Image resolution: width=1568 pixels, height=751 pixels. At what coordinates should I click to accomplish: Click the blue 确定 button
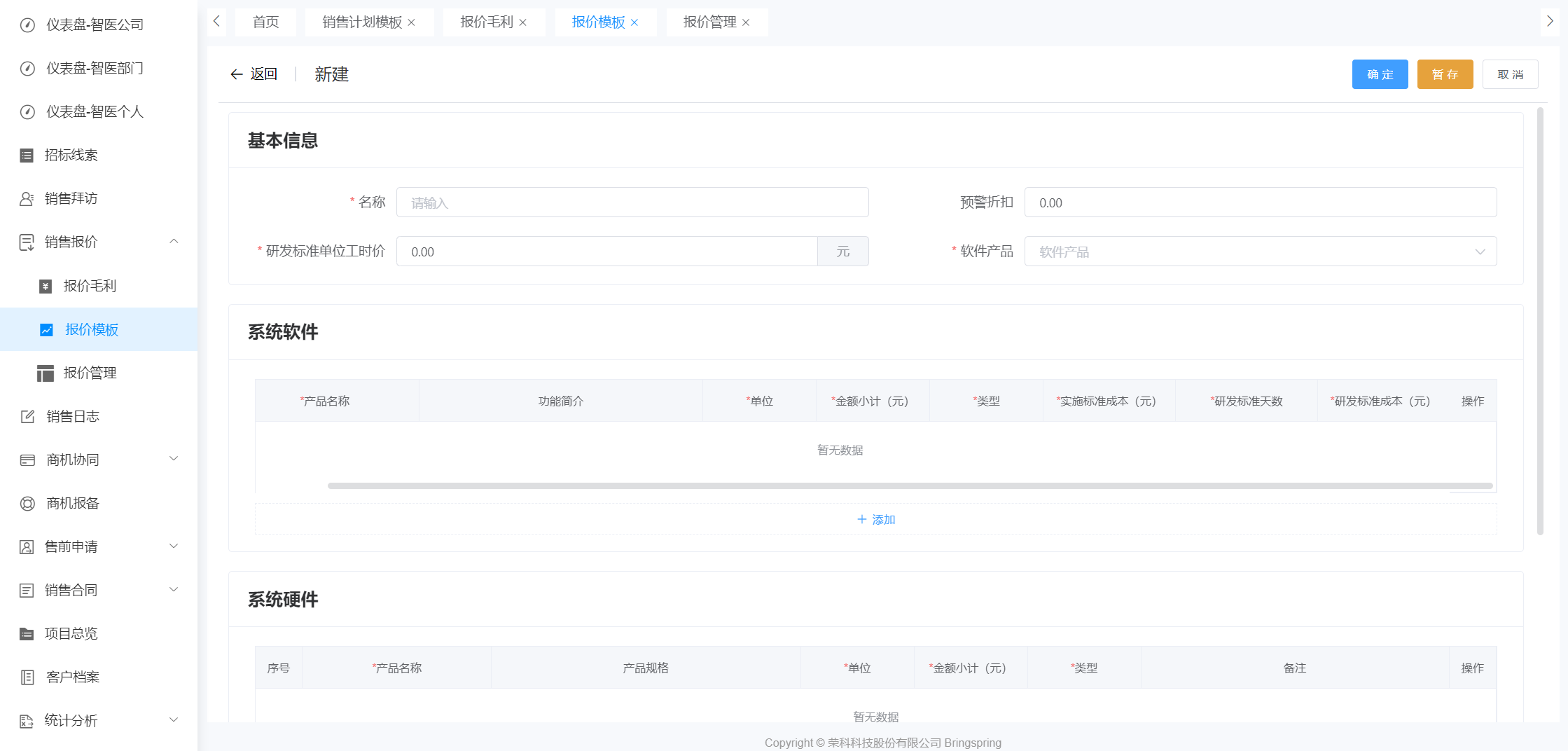coord(1379,74)
